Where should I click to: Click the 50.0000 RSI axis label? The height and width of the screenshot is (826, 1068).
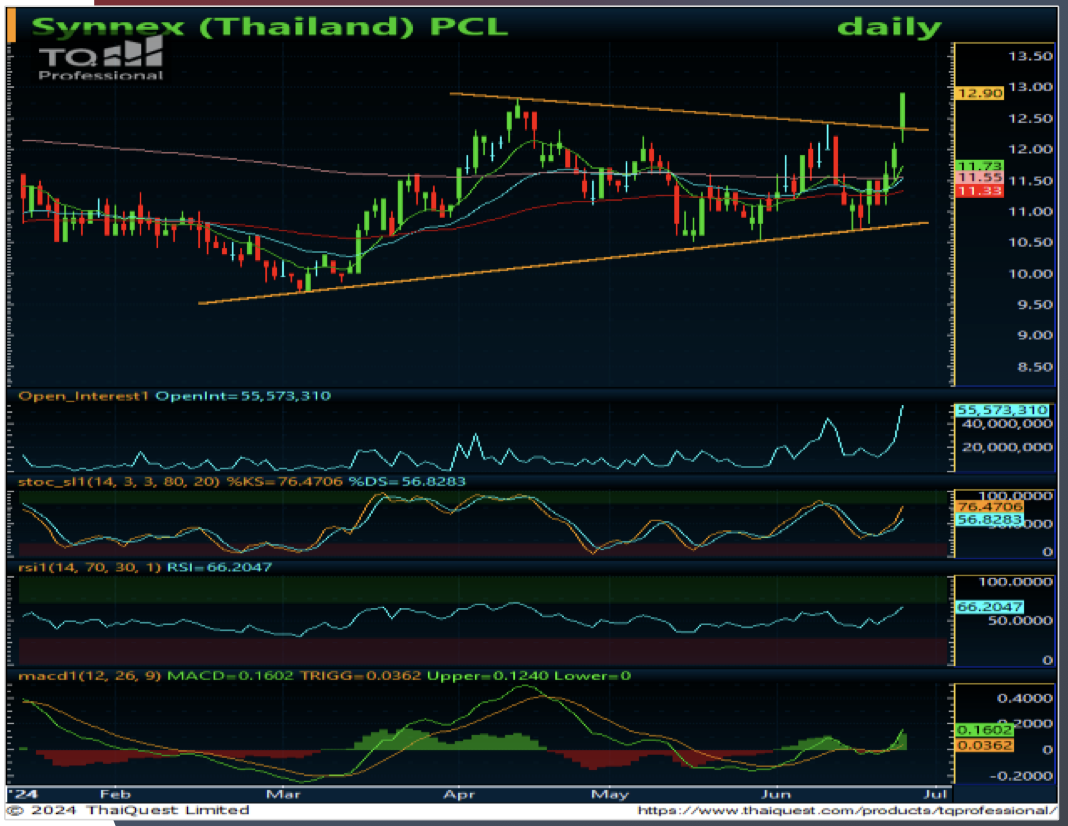(1020, 620)
